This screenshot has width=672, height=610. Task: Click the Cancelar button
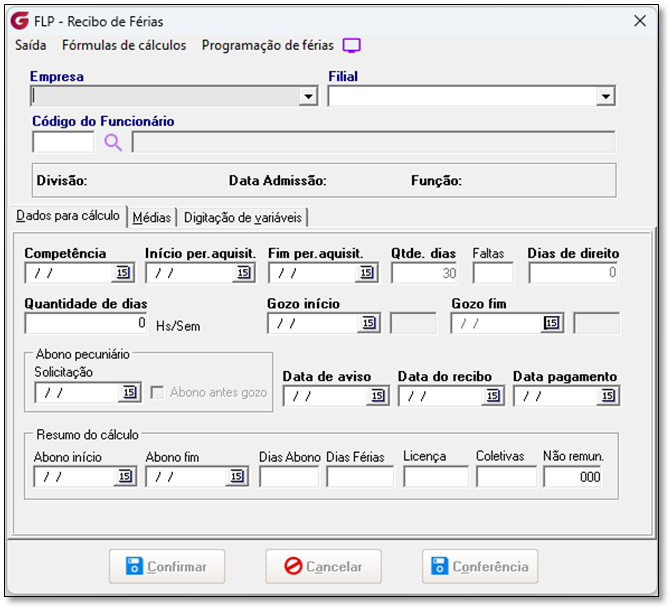(324, 567)
